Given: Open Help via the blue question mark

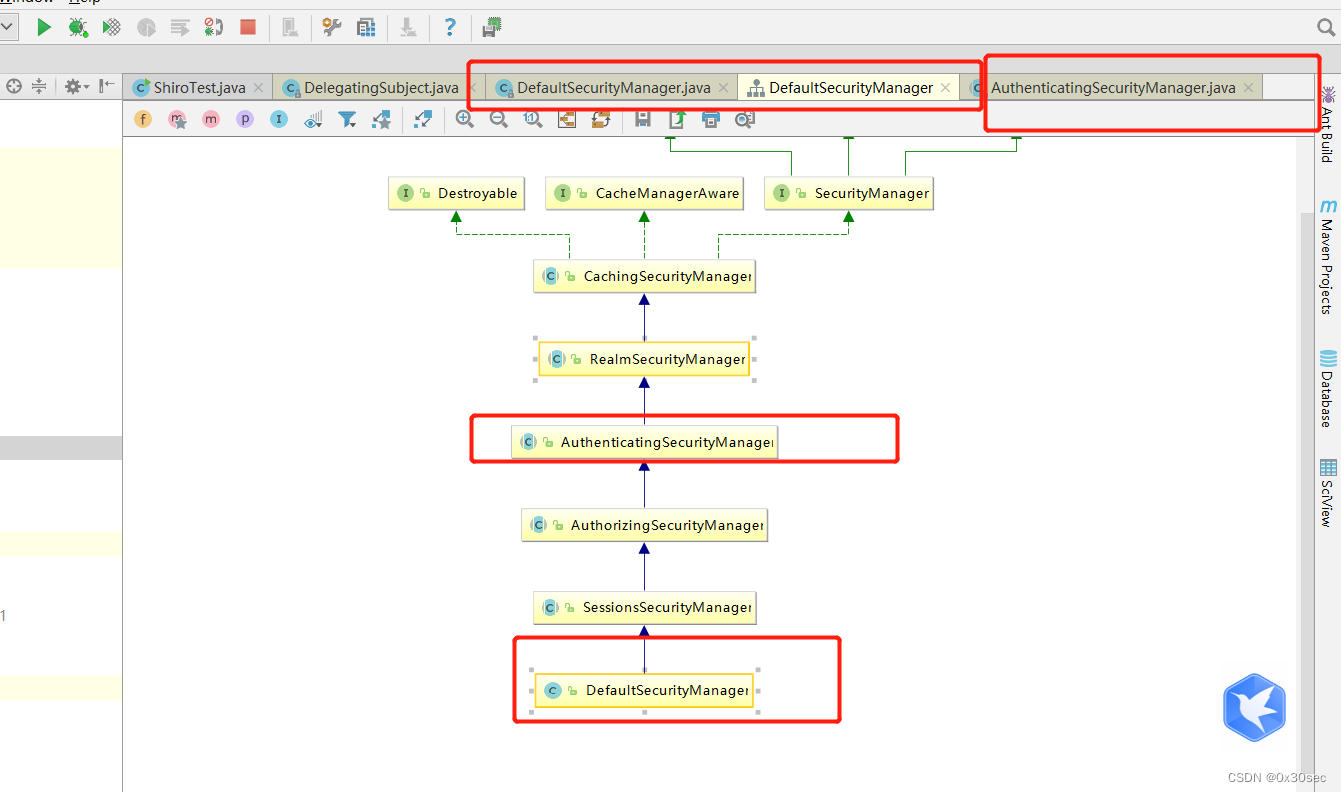Looking at the screenshot, I should point(450,27).
